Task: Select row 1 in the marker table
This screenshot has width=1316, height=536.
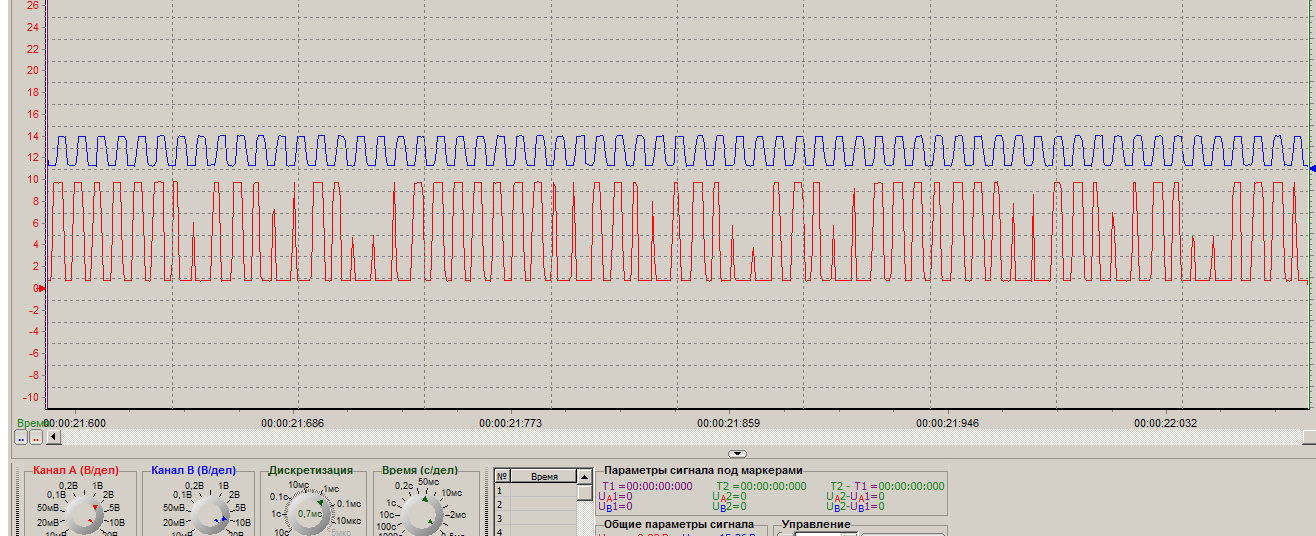Action: tap(536, 491)
